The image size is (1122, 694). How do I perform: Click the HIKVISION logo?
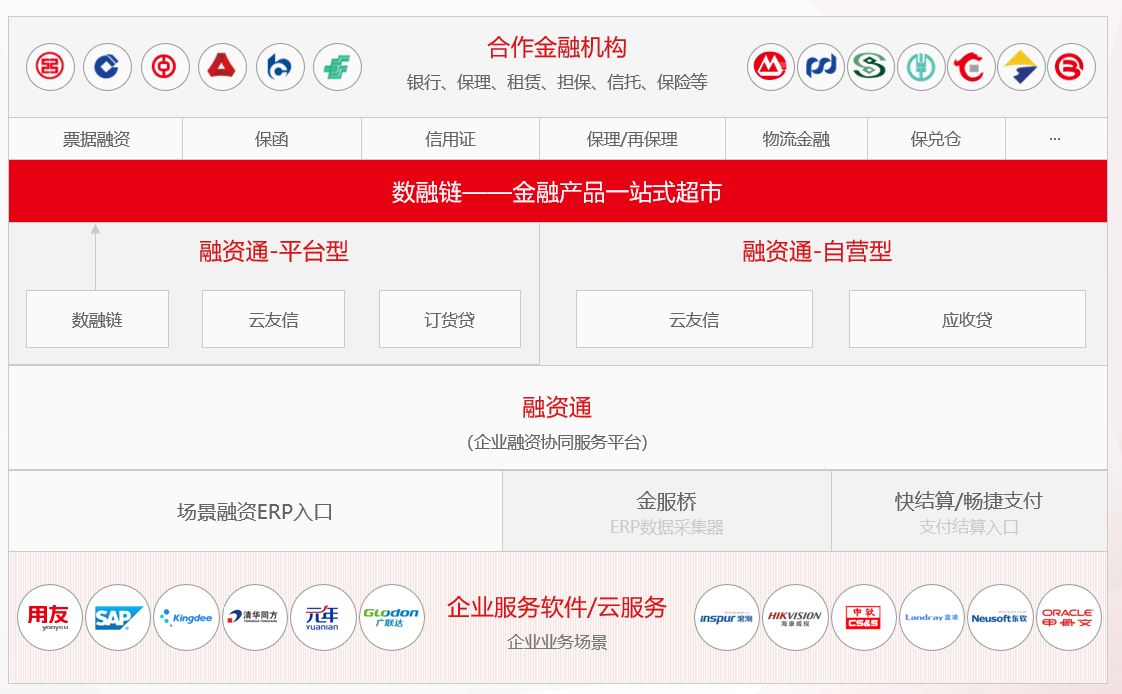click(x=795, y=617)
